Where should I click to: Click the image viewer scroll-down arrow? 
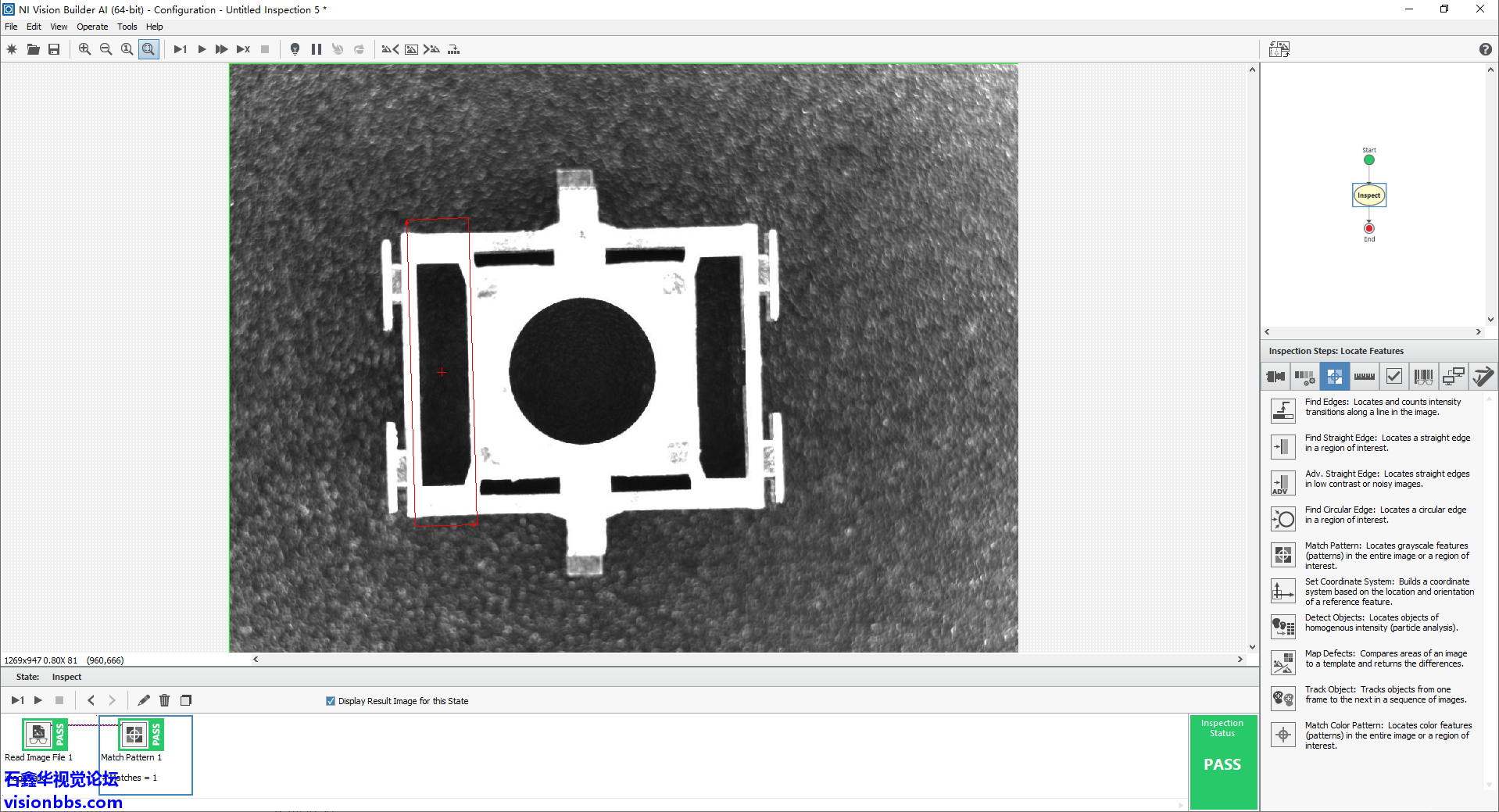[1252, 647]
